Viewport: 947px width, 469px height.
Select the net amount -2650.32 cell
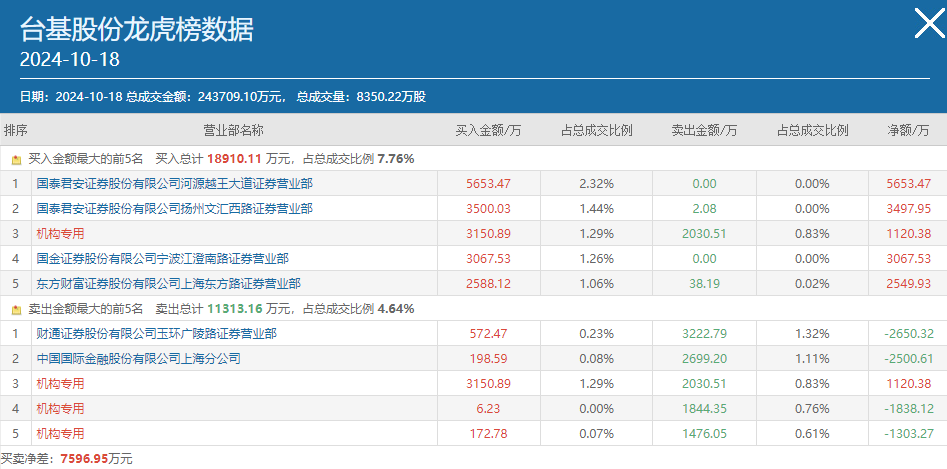[908, 333]
